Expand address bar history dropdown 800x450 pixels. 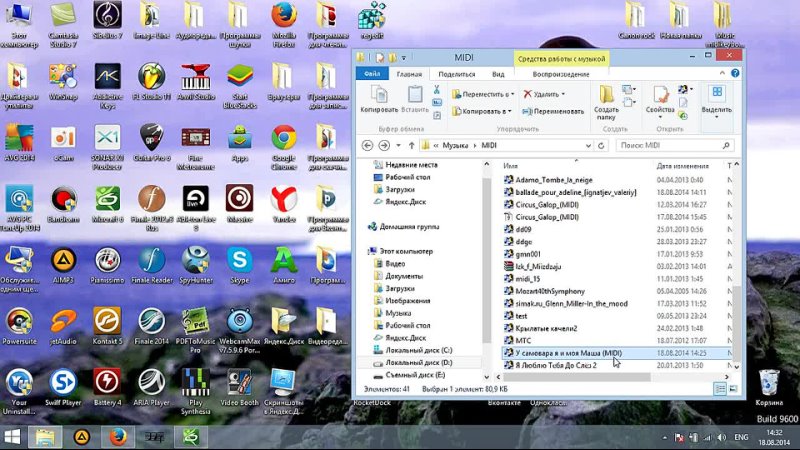tap(588, 145)
